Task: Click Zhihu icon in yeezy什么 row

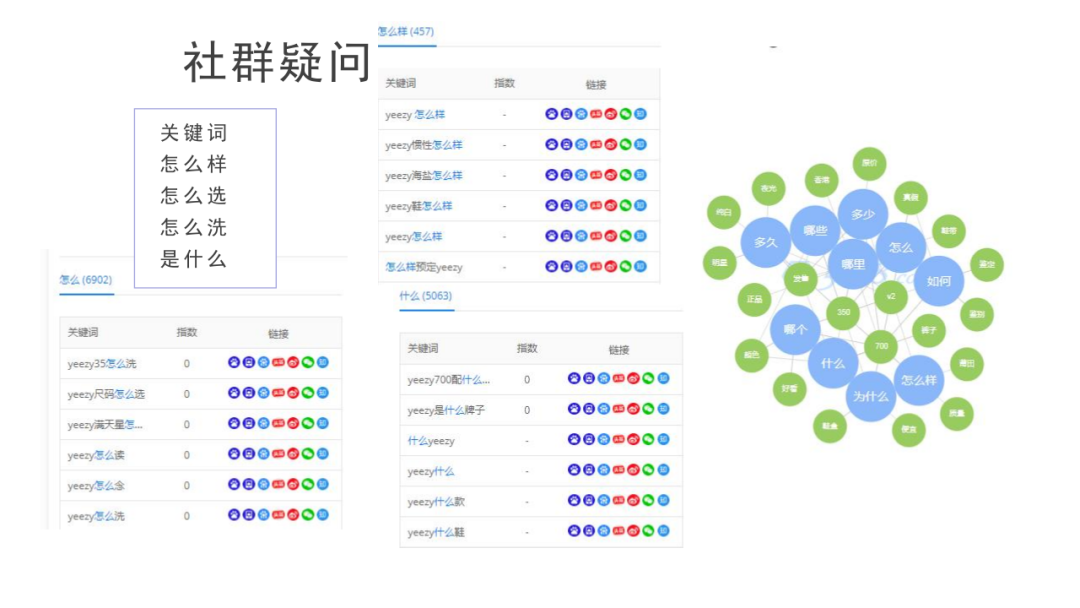Action: pos(663,470)
